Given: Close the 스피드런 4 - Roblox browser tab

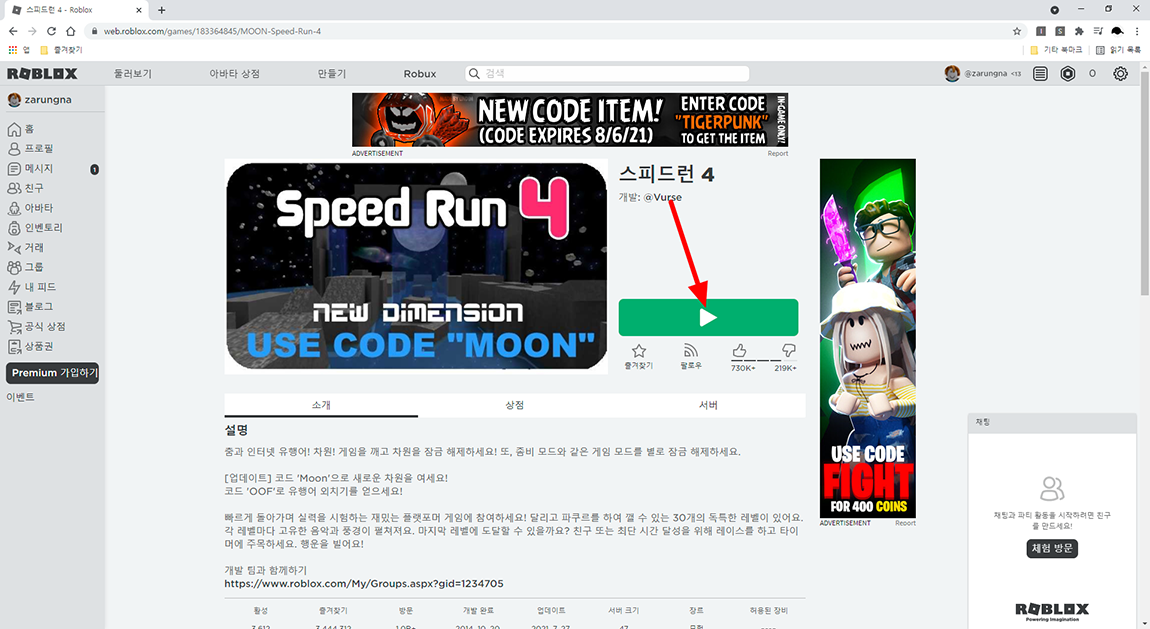Looking at the screenshot, I should [139, 10].
